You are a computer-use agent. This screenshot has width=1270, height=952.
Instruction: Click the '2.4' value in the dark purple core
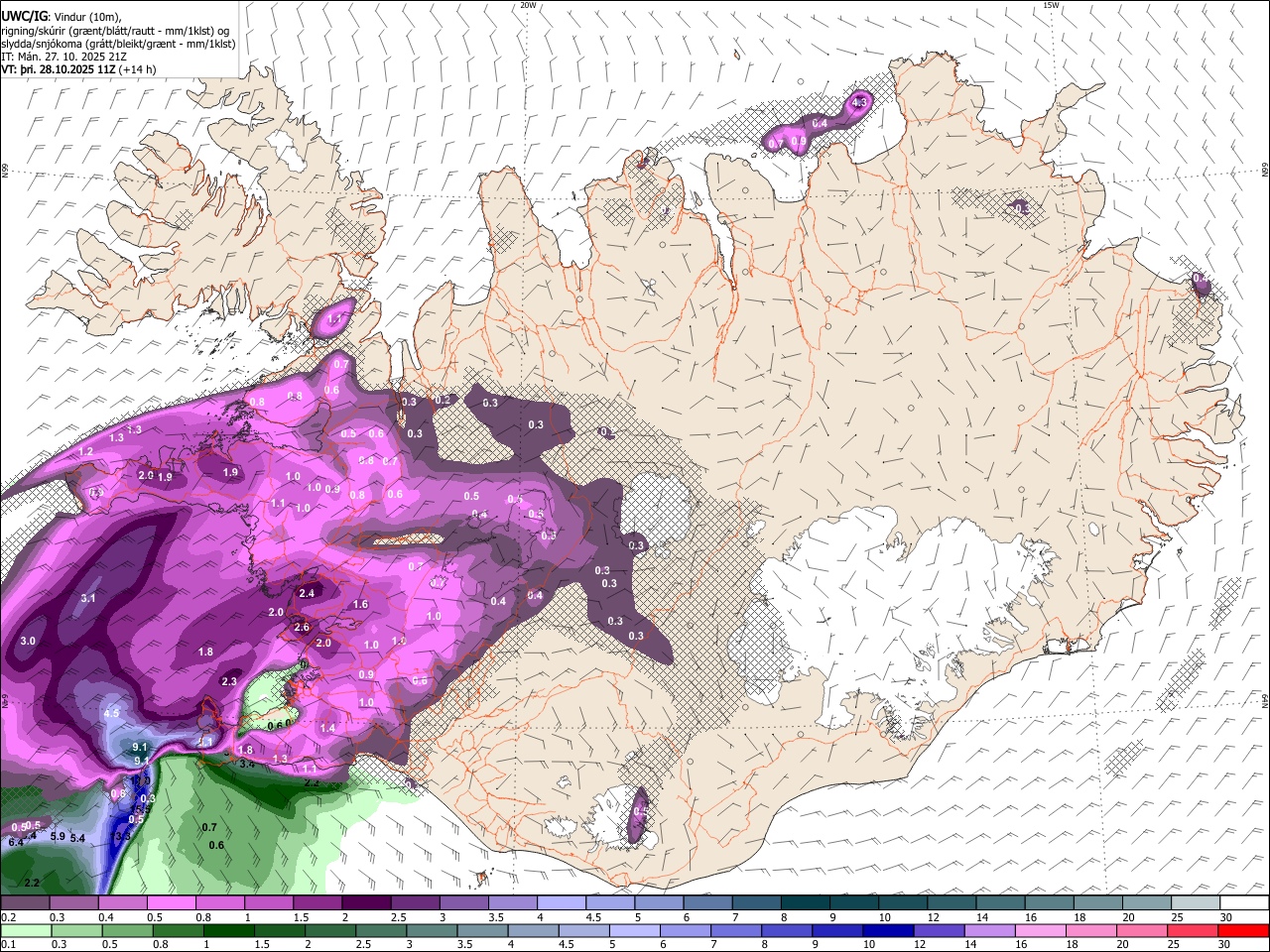pos(306,593)
